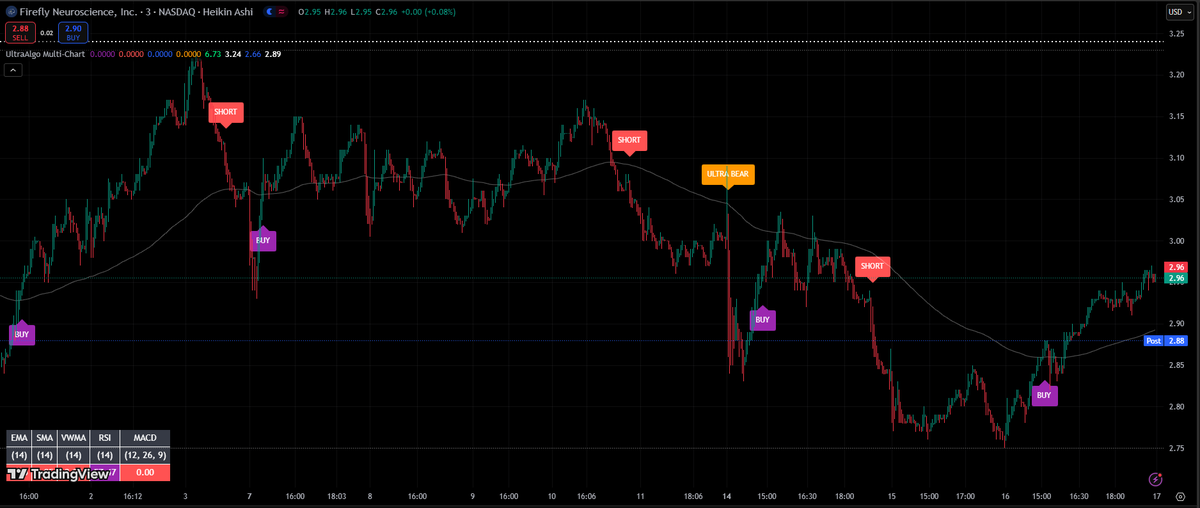
Task: Click the red 2.88 SELL button
Action: point(20,33)
